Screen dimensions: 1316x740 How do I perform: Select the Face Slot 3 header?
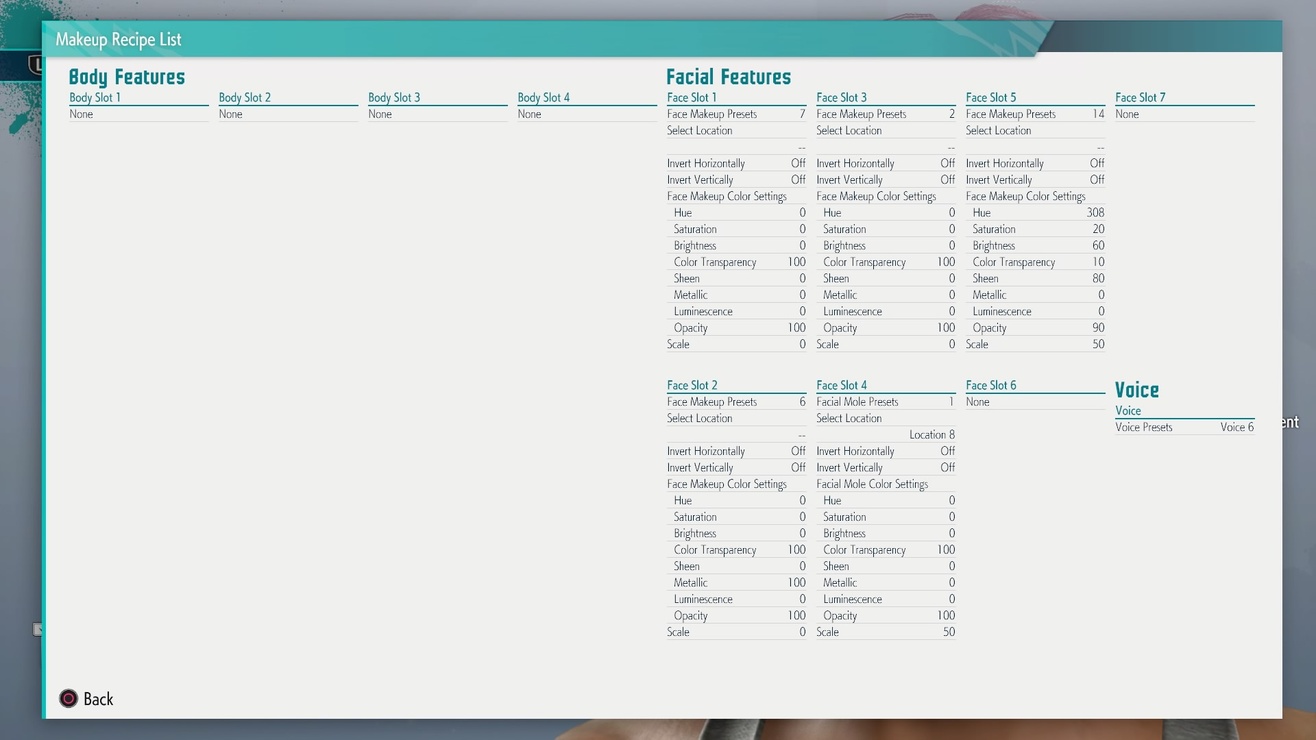[842, 97]
